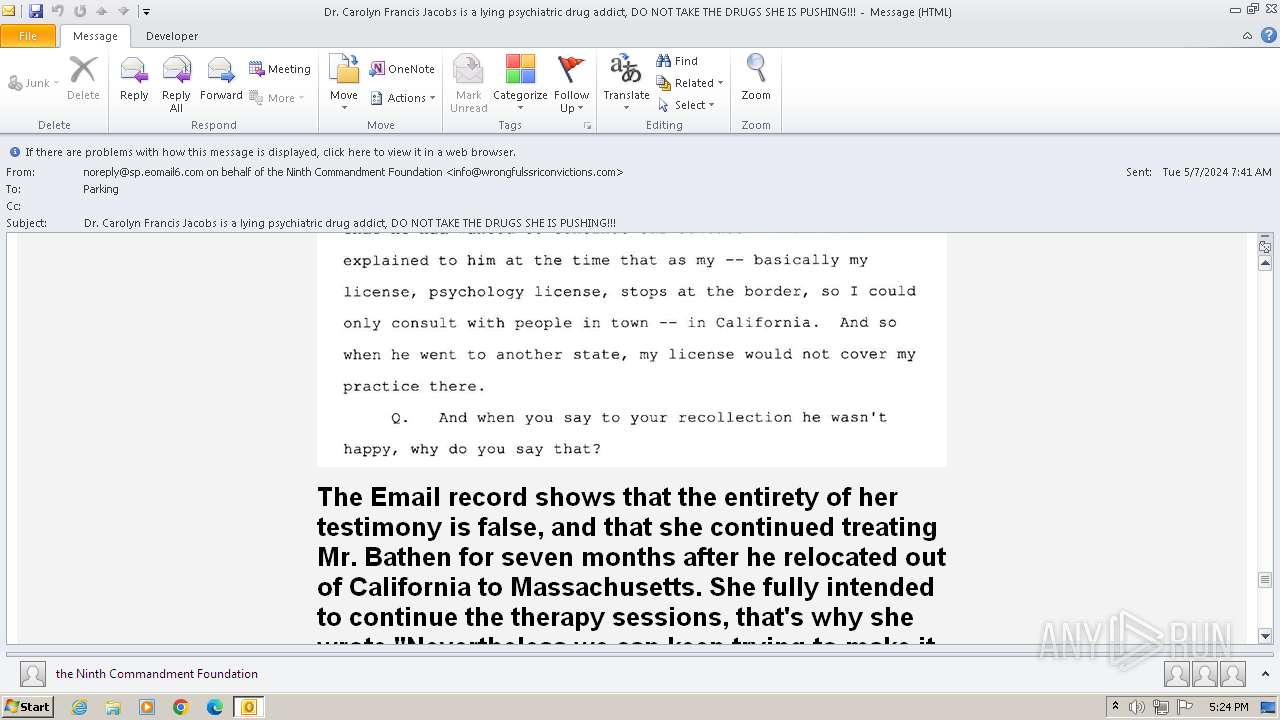Expand the Actions dropdown
Image resolution: width=1280 pixels, height=720 pixels.
pyautogui.click(x=403, y=98)
